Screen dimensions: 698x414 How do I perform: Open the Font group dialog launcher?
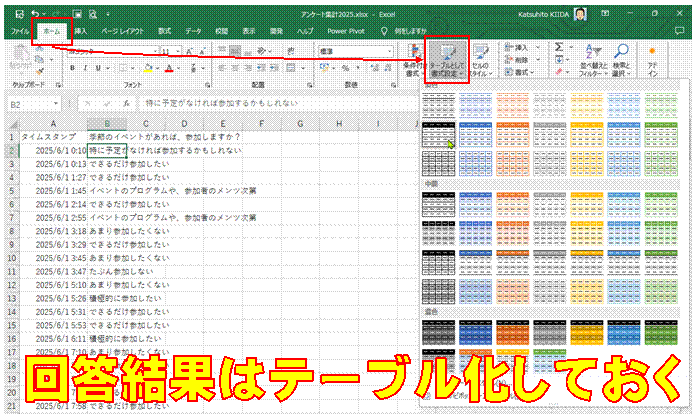pos(208,85)
